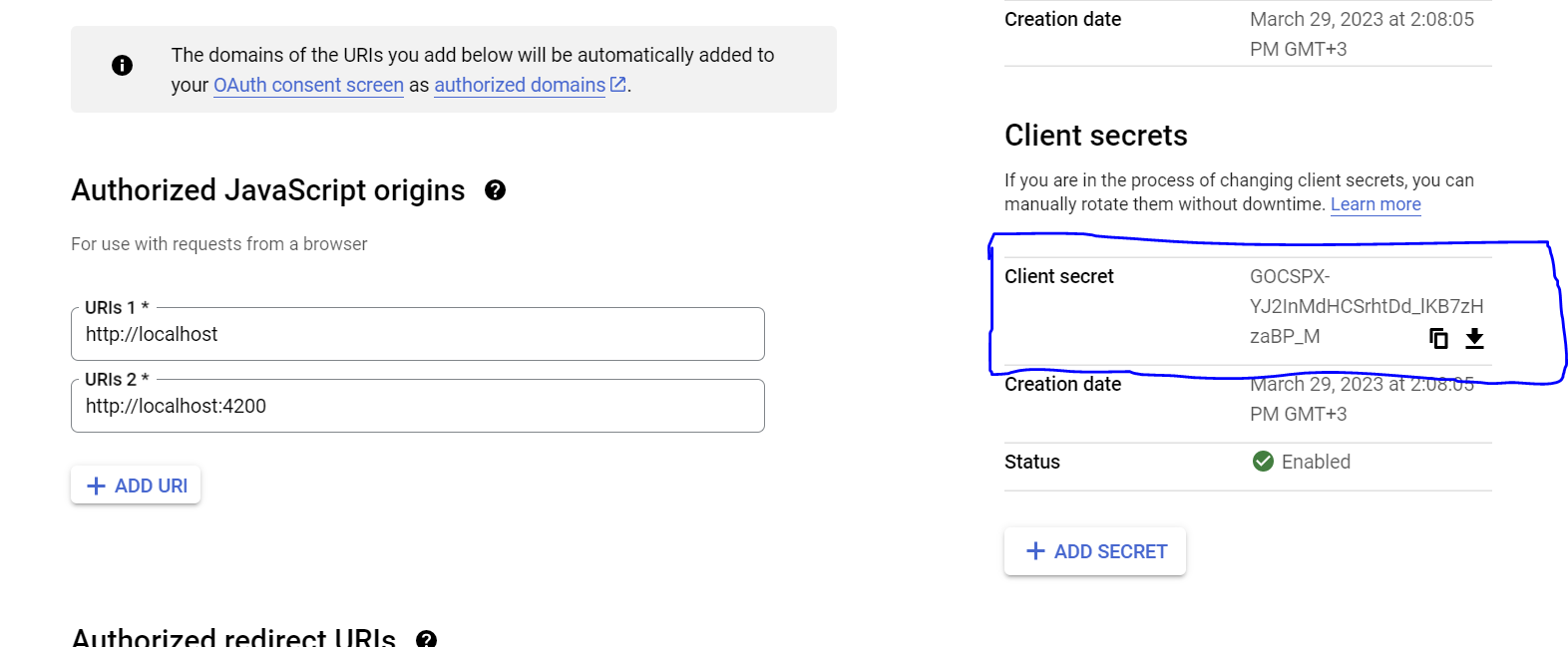Click the Authorized JavaScript origins heading

[x=267, y=190]
